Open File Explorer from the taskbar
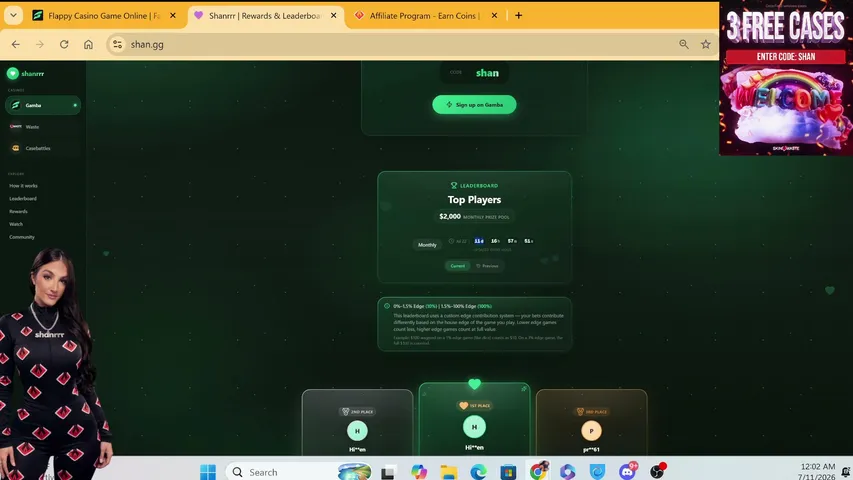Viewport: 853px width, 480px height. pos(449,472)
